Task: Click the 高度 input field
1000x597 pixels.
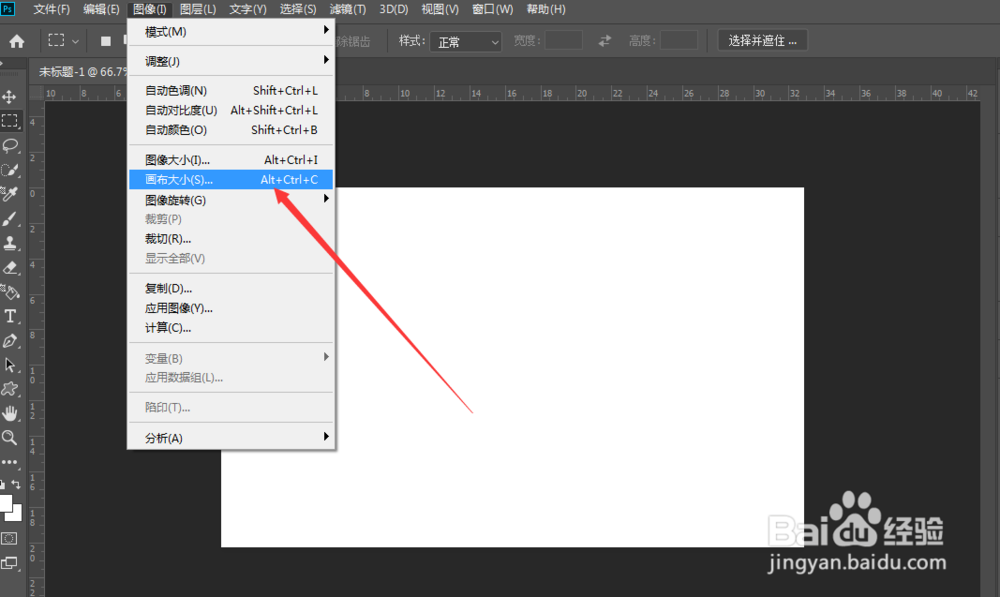Action: [x=679, y=41]
